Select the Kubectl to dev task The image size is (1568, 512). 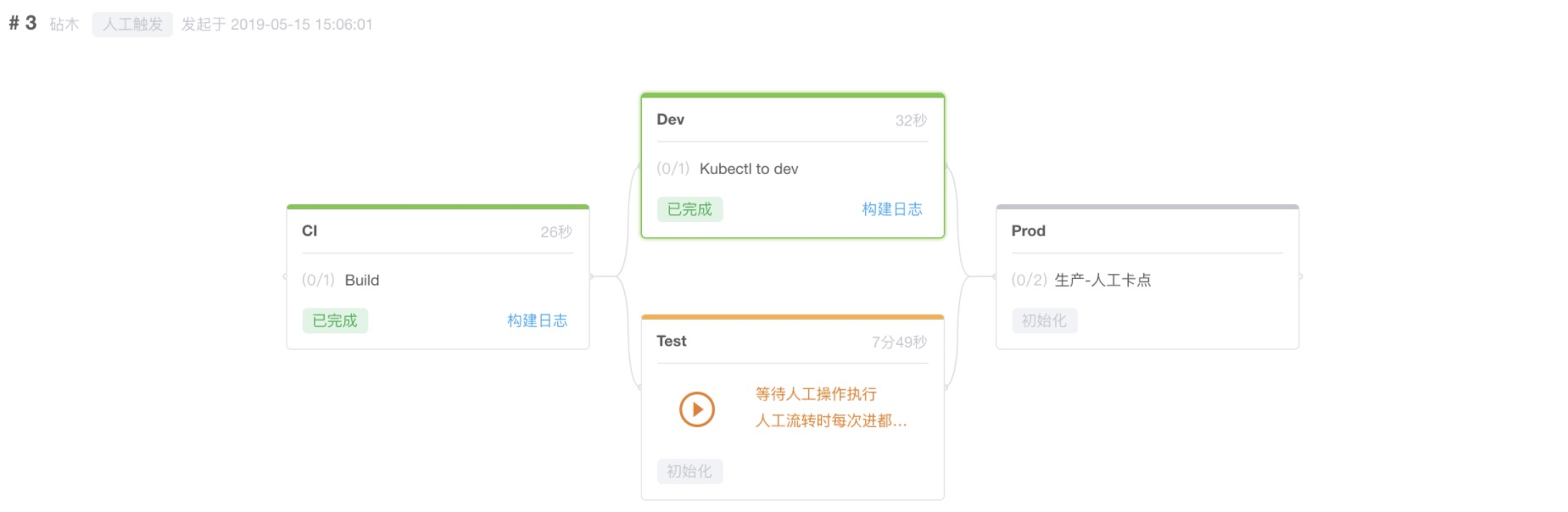point(748,169)
